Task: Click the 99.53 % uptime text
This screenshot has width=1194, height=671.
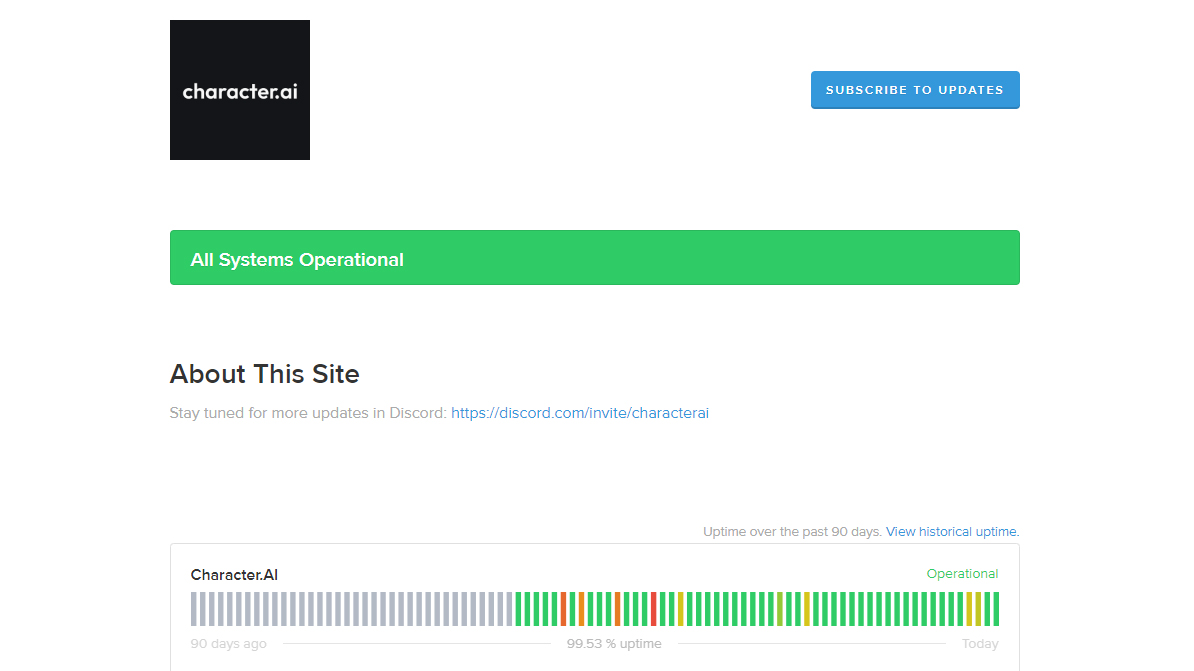Action: click(x=614, y=644)
